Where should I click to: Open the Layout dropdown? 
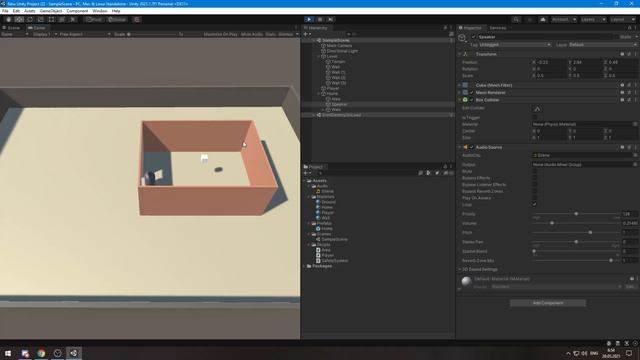(622, 20)
